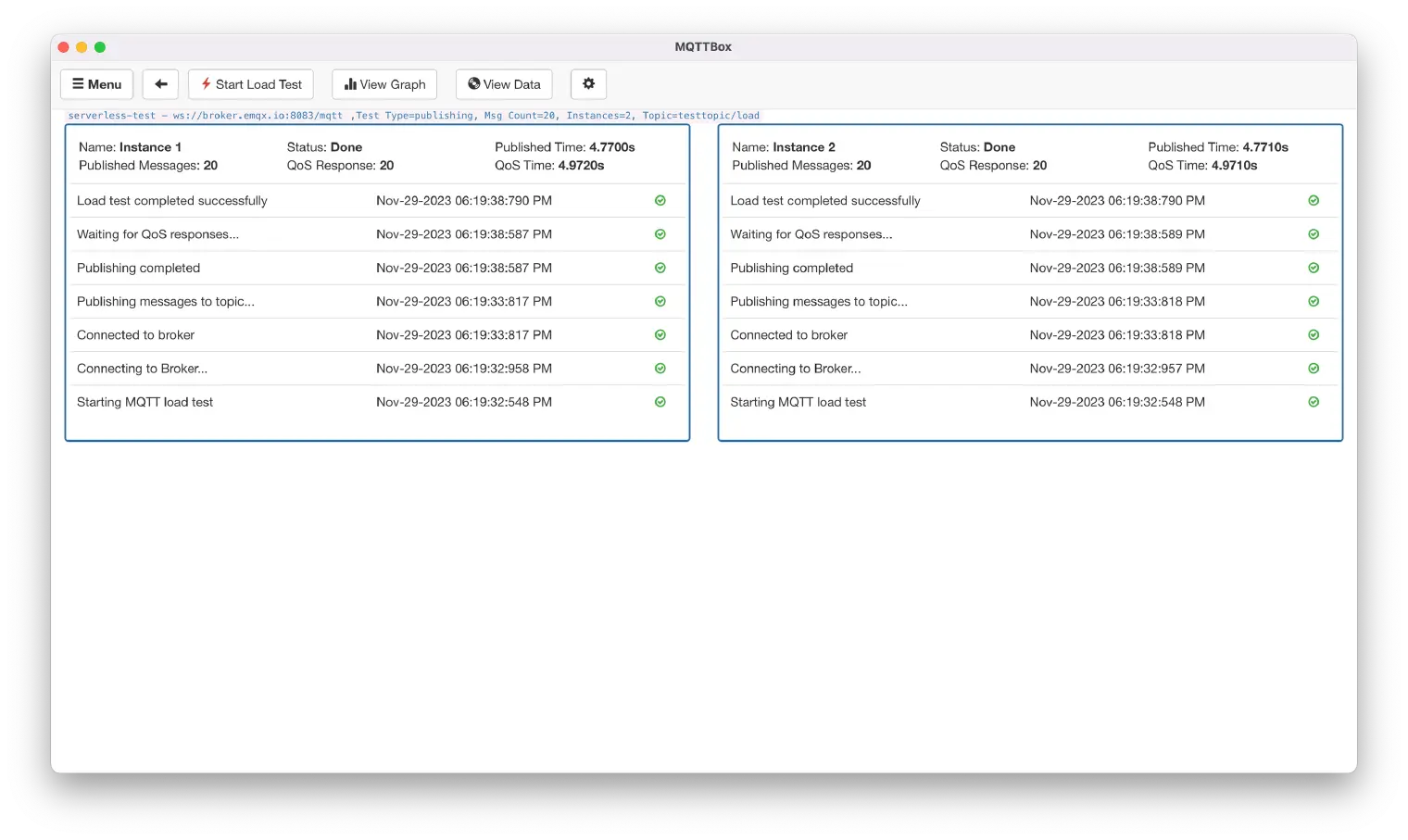Open the gear settings button
Image resolution: width=1408 pixels, height=840 pixels.
coord(588,84)
